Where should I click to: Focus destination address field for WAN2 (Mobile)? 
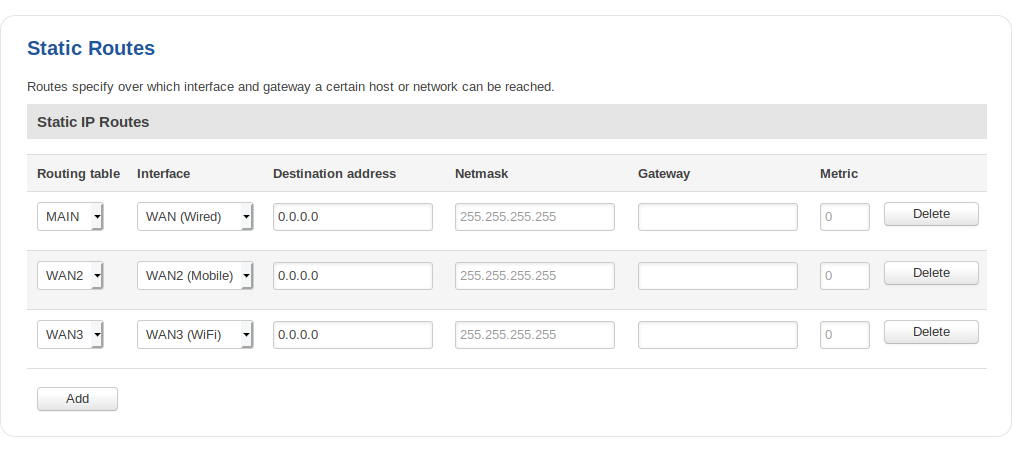(352, 276)
